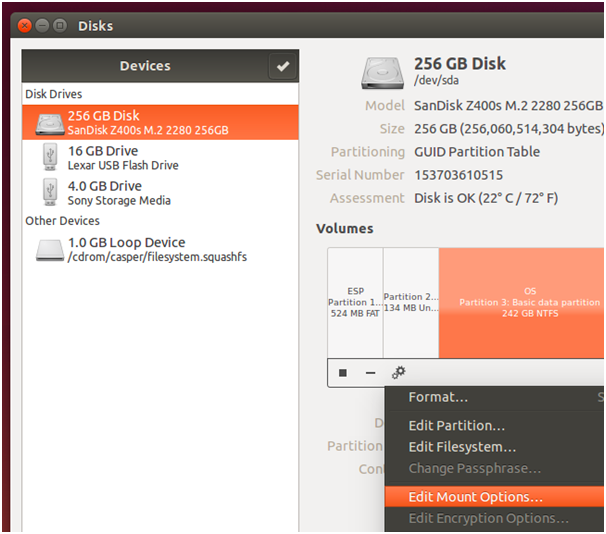Select Edit Mount Options from menu
This screenshot has height=534, width=606.
[475, 496]
